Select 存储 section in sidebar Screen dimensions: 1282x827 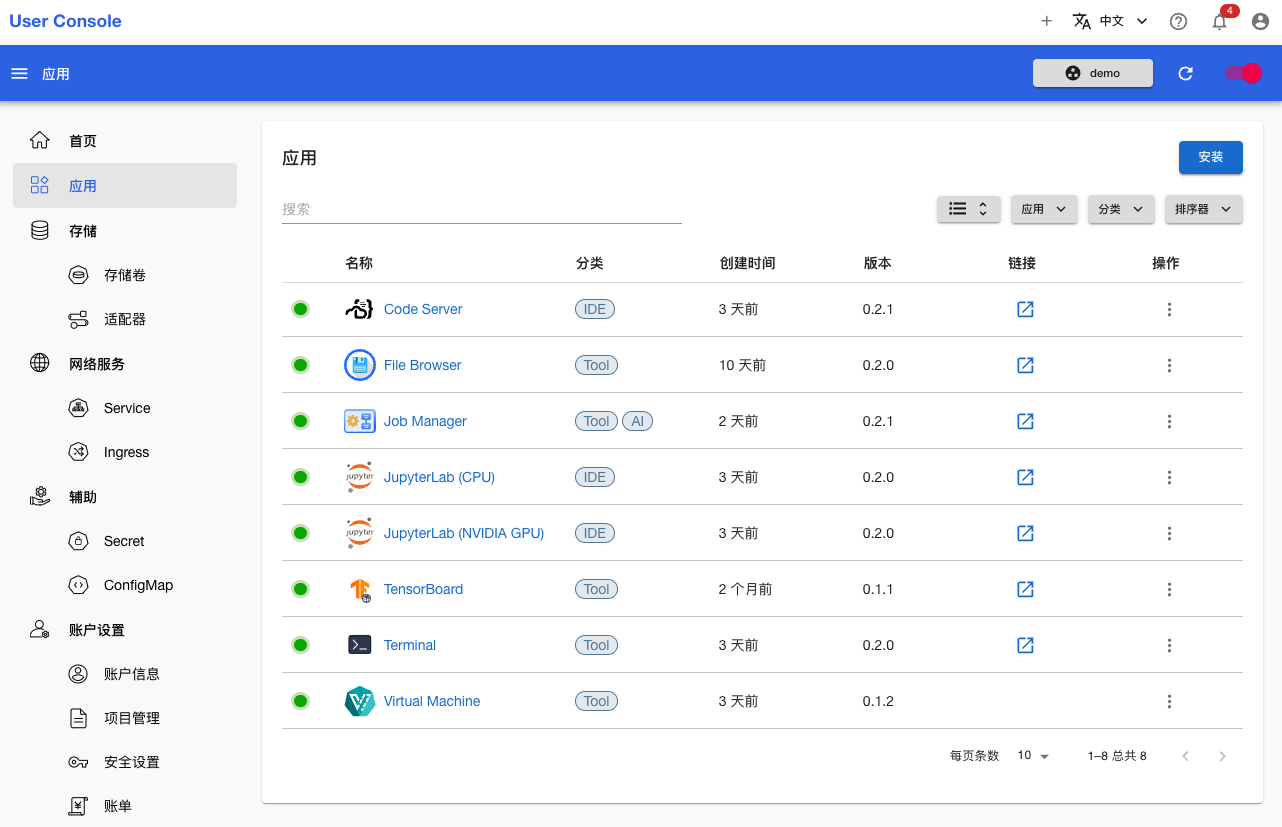pos(125,231)
